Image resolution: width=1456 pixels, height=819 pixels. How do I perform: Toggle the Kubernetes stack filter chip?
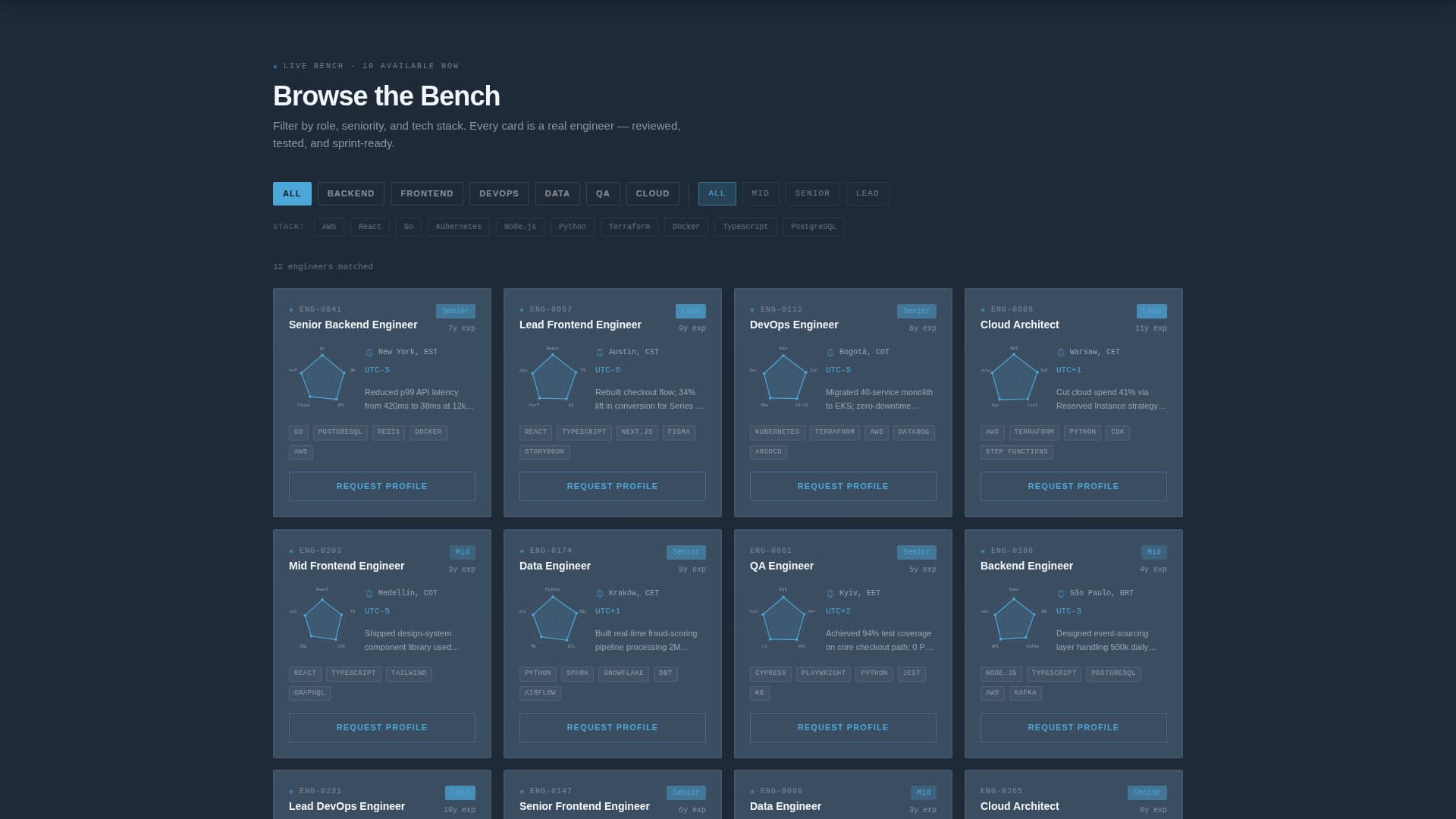tap(459, 227)
